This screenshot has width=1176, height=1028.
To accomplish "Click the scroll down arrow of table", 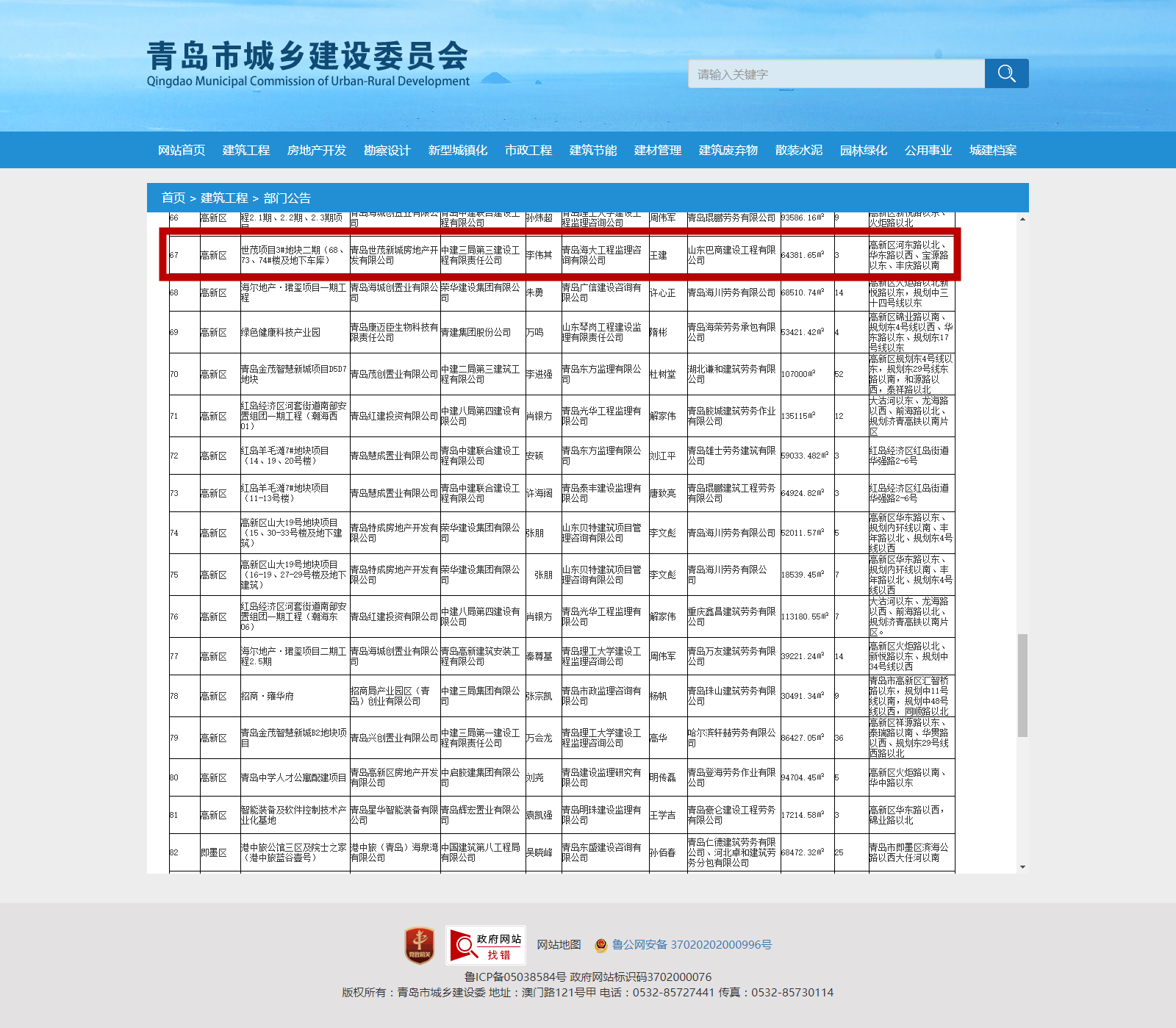I will click(1022, 867).
